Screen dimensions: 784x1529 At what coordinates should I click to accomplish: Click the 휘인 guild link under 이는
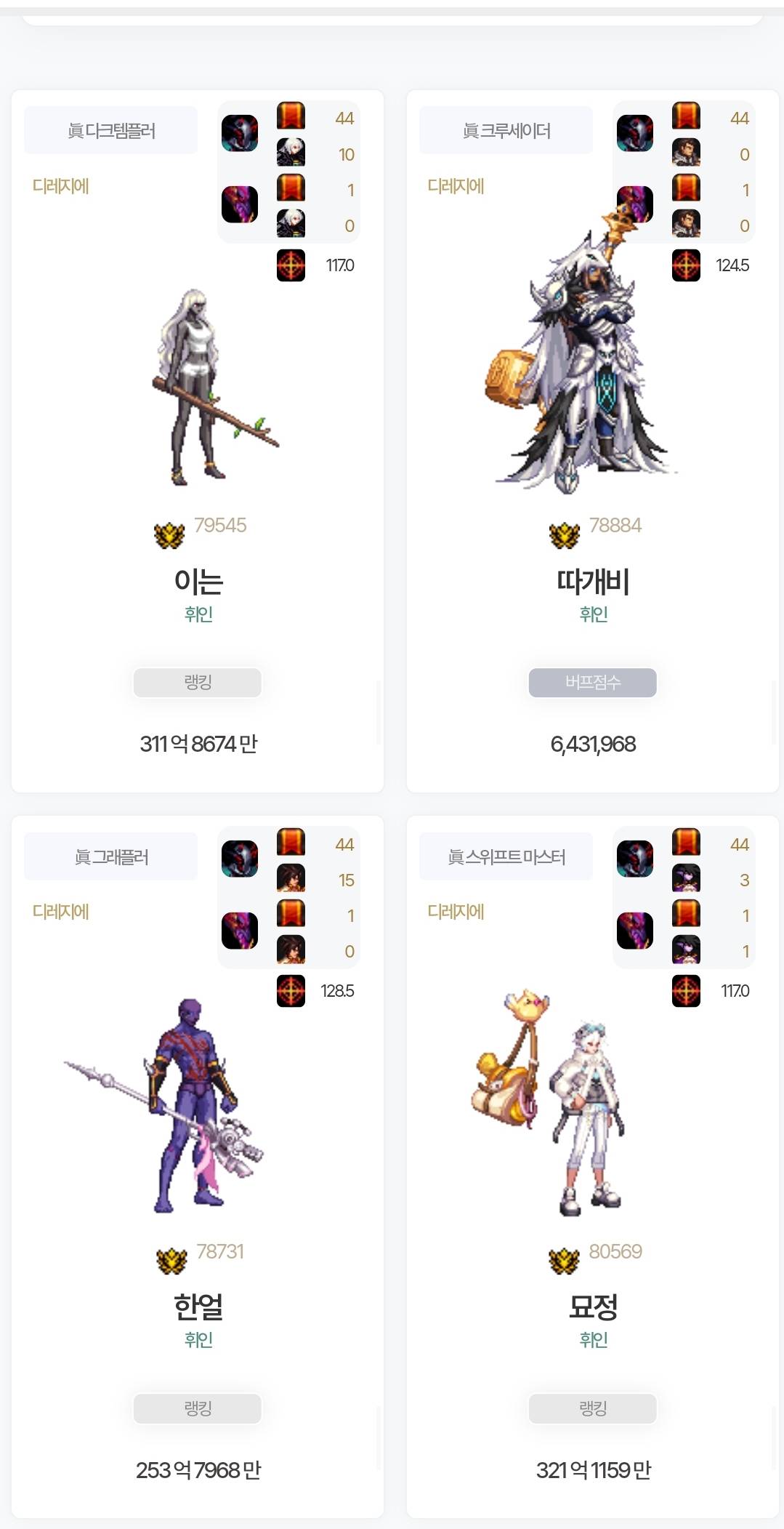point(198,614)
